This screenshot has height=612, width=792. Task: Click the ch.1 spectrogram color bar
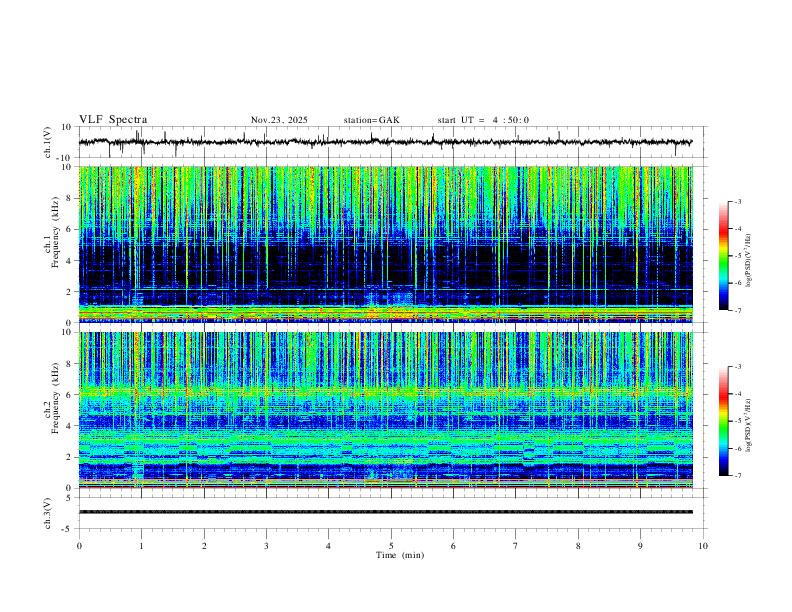tap(723, 256)
